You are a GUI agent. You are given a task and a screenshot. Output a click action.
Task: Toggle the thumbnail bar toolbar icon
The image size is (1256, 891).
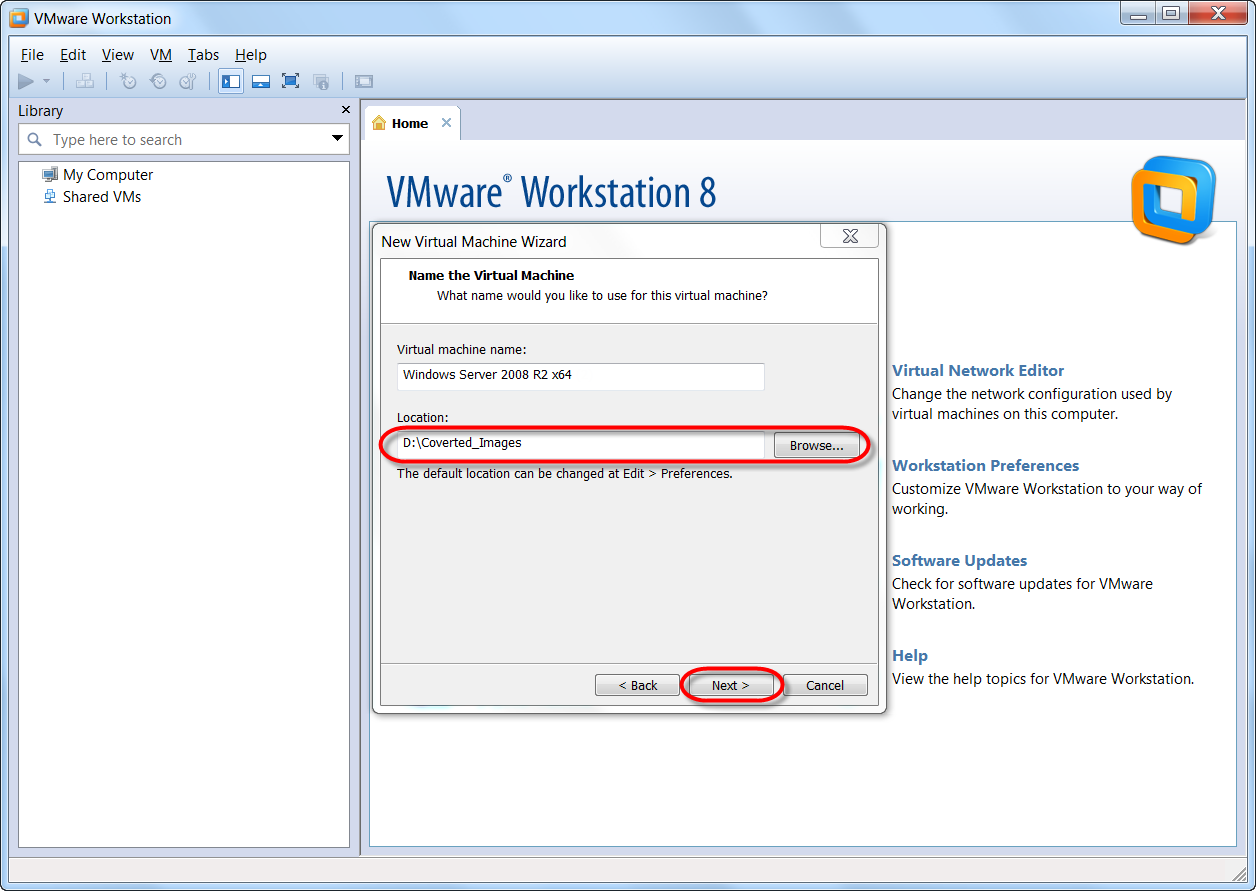[261, 82]
